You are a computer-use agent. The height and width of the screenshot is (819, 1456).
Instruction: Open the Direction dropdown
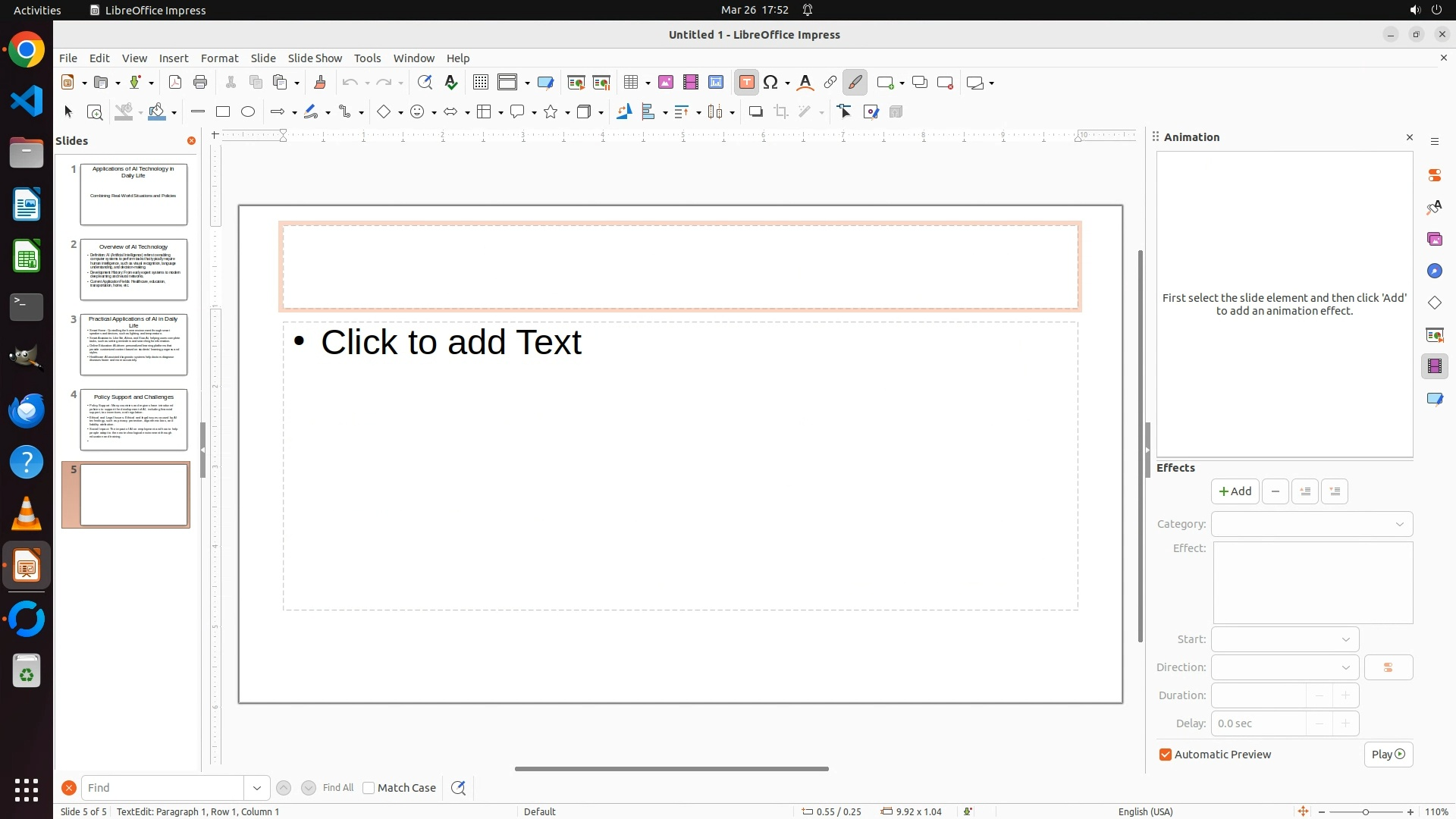click(1285, 667)
